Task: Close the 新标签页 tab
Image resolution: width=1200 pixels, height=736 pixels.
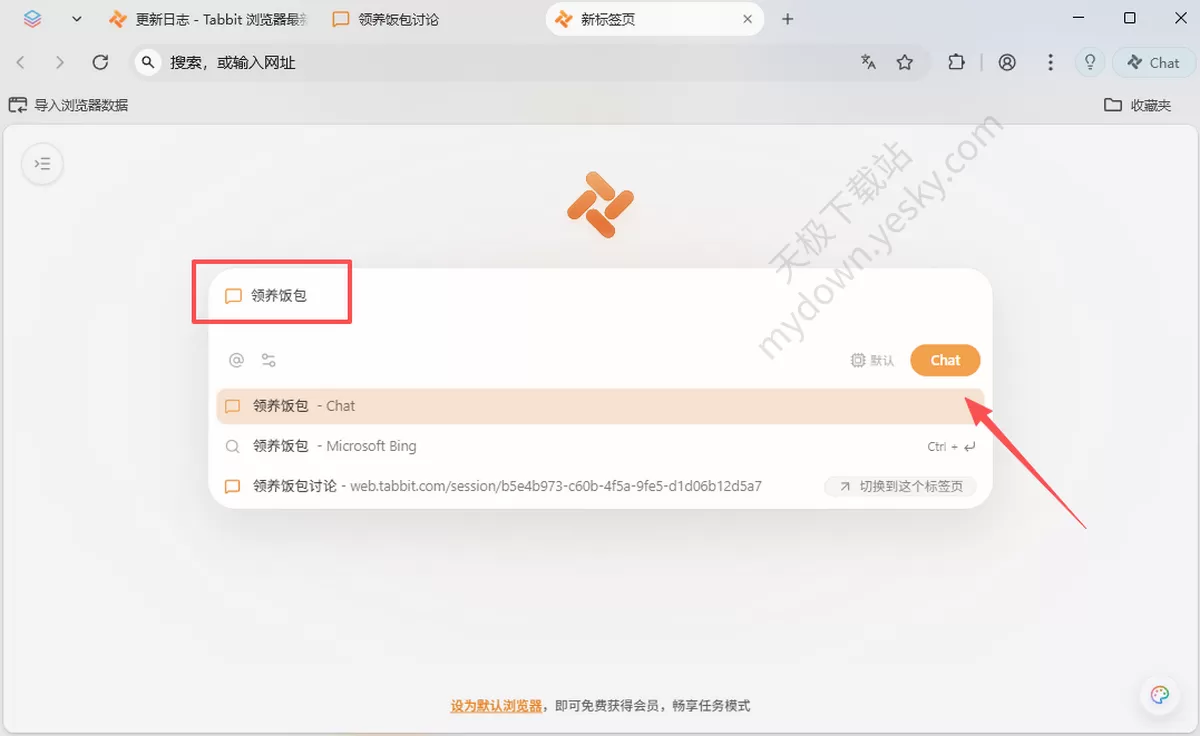Action: (747, 19)
